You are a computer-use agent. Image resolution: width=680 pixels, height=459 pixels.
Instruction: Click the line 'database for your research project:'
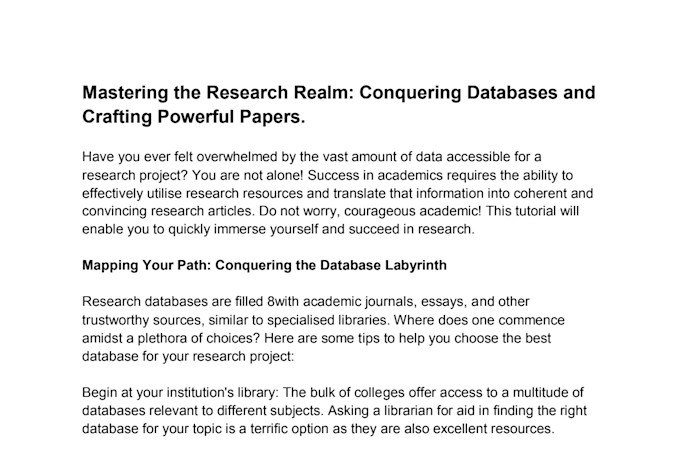188,357
